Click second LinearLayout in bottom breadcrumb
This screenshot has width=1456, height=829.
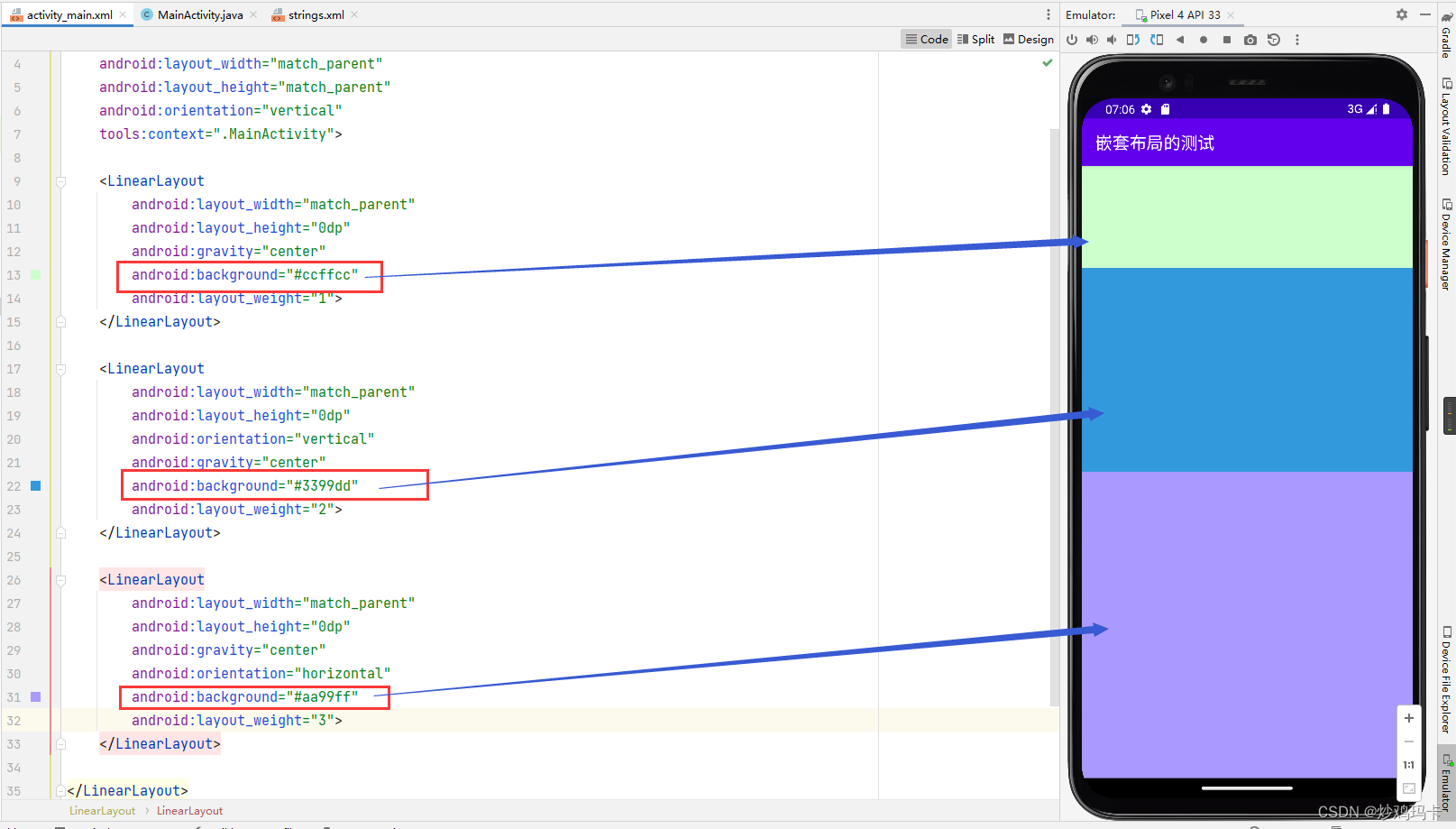coord(189,811)
